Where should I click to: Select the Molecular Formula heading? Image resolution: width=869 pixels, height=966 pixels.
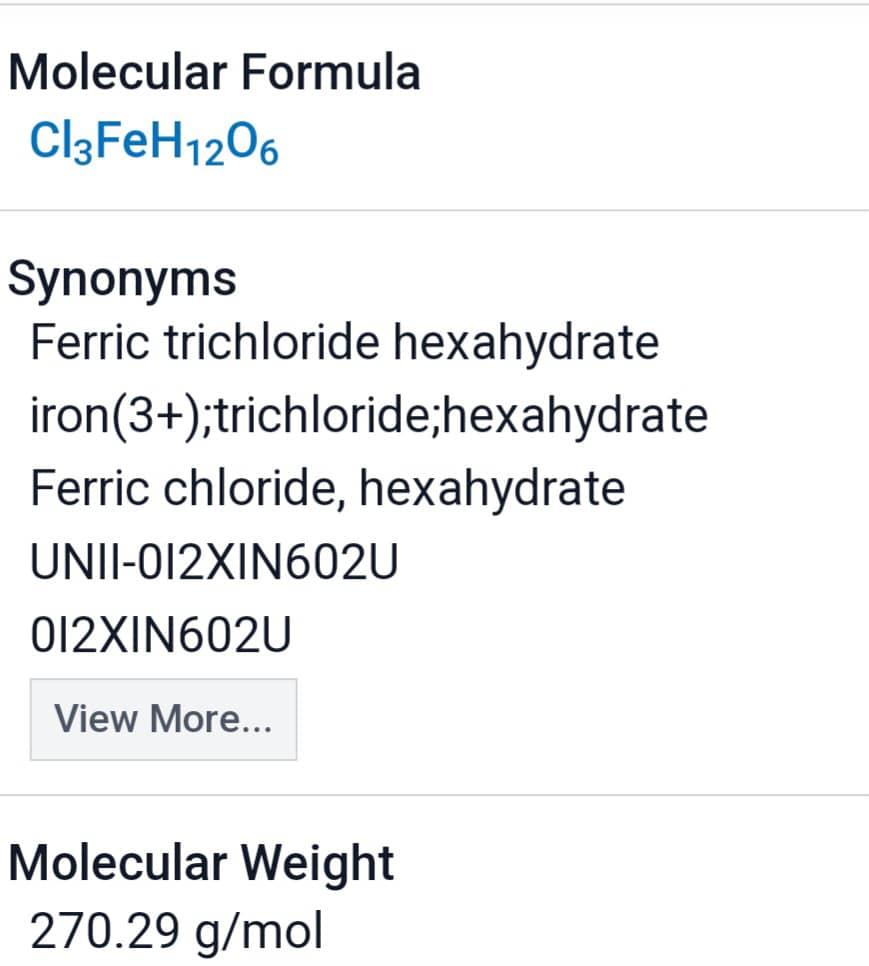[214, 72]
